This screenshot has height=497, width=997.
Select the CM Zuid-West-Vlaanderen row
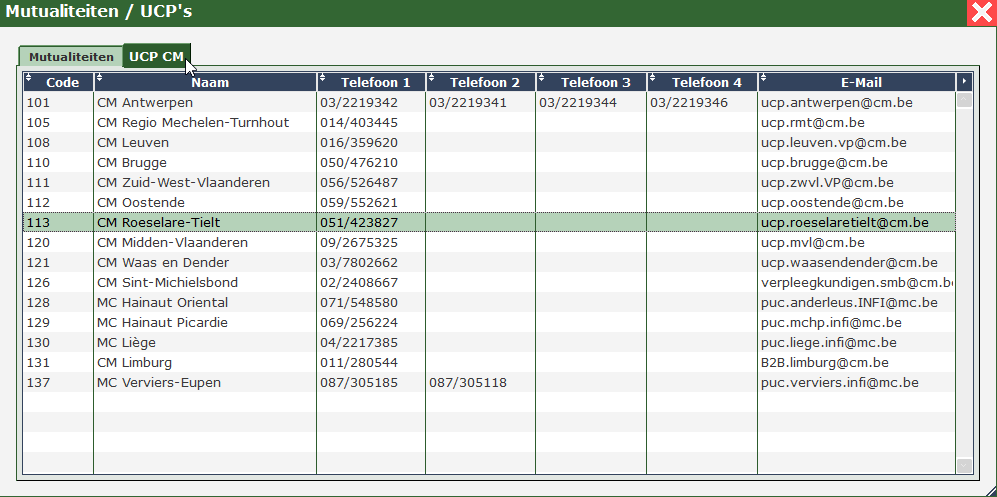tap(489, 182)
